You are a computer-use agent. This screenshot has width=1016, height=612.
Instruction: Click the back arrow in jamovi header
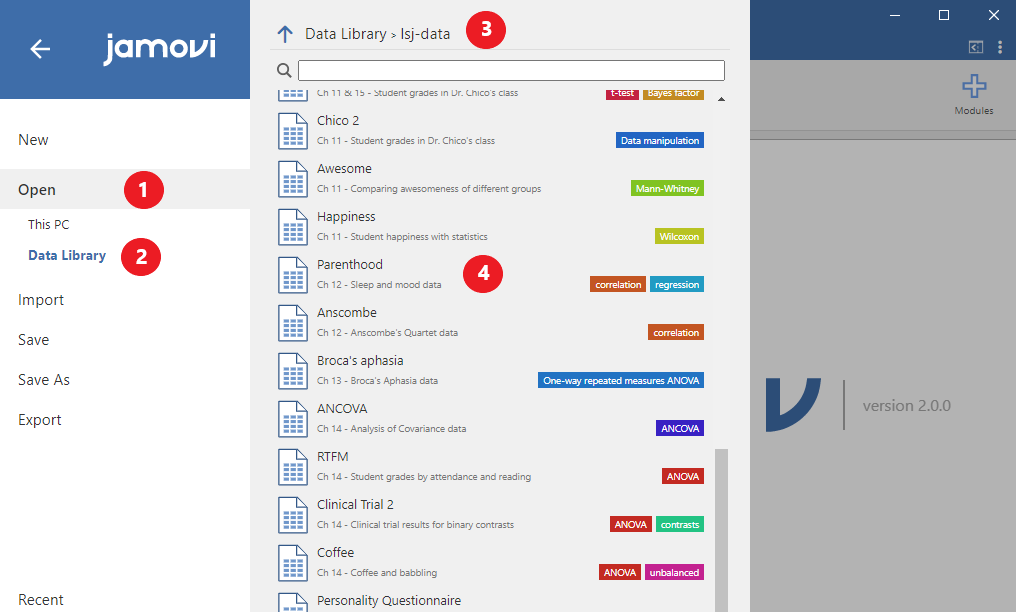(x=40, y=49)
